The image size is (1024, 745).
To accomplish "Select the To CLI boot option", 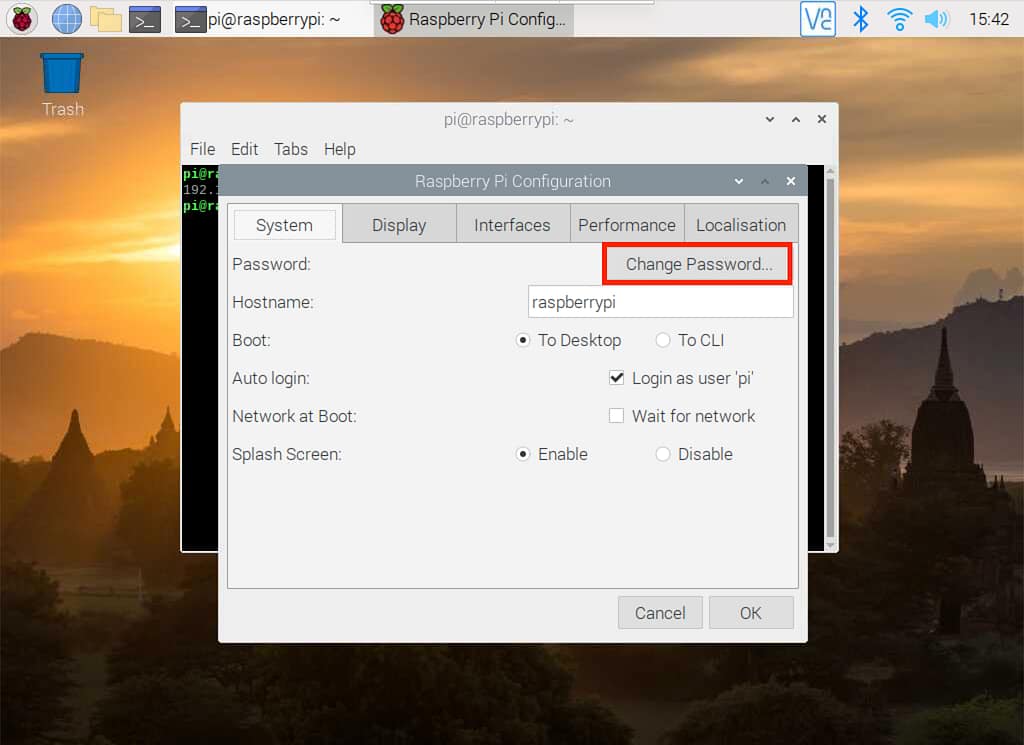I will pyautogui.click(x=663, y=340).
